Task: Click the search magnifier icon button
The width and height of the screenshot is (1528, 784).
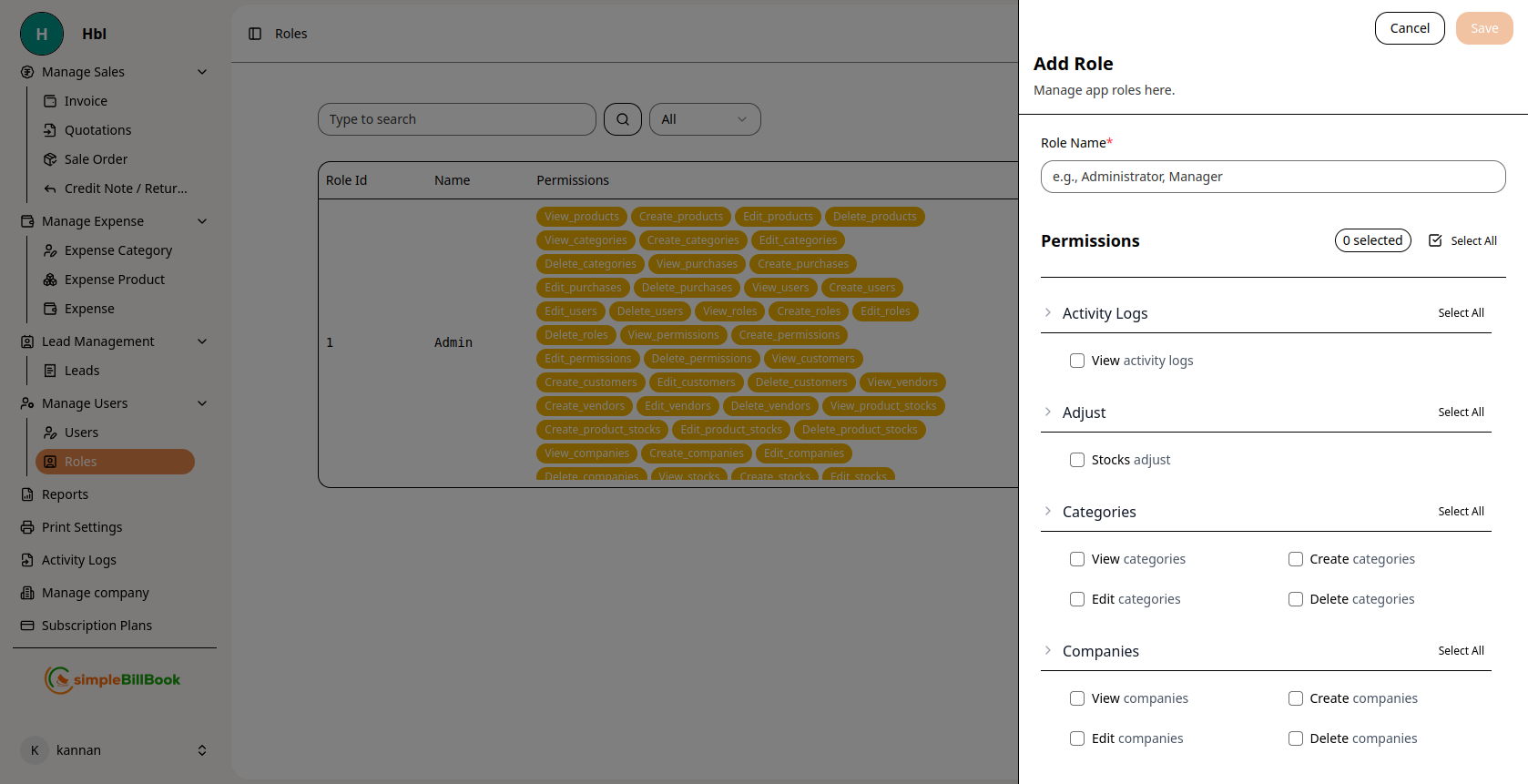Action: coord(623,119)
